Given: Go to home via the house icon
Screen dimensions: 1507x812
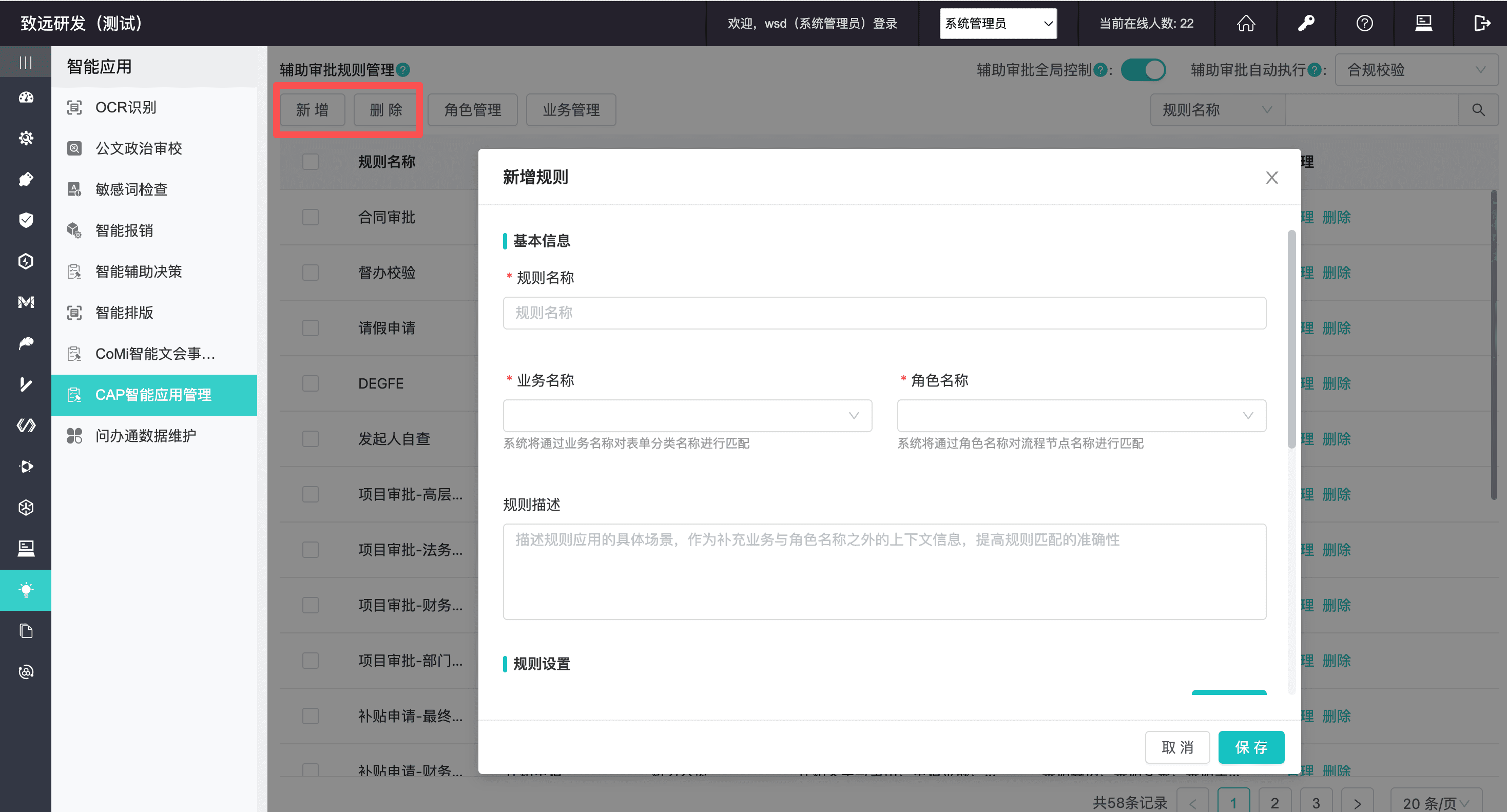Looking at the screenshot, I should [x=1246, y=24].
